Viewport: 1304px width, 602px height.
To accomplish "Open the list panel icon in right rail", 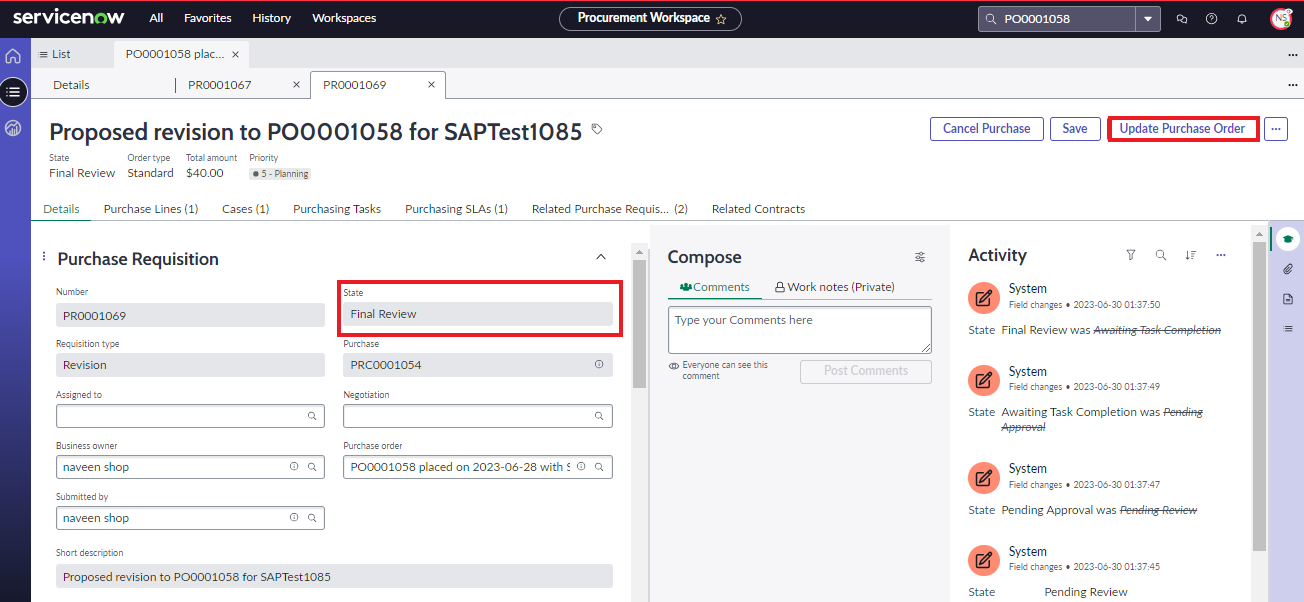I will (x=1288, y=329).
